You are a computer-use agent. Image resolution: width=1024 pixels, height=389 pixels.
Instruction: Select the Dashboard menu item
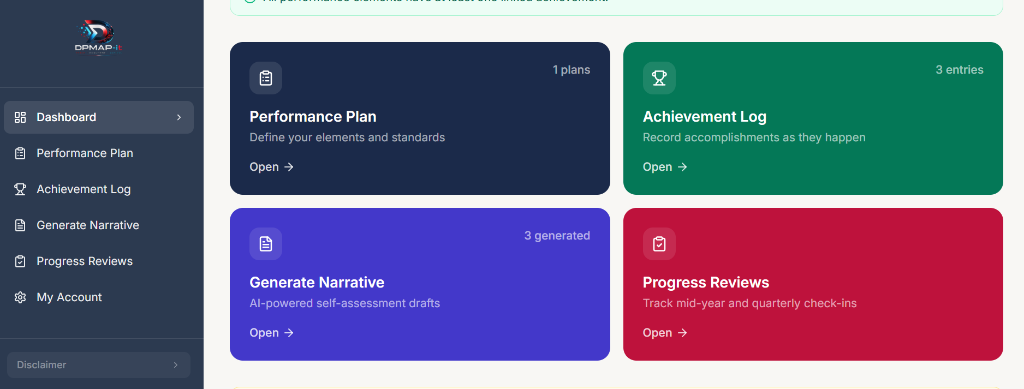pyautogui.click(x=99, y=117)
